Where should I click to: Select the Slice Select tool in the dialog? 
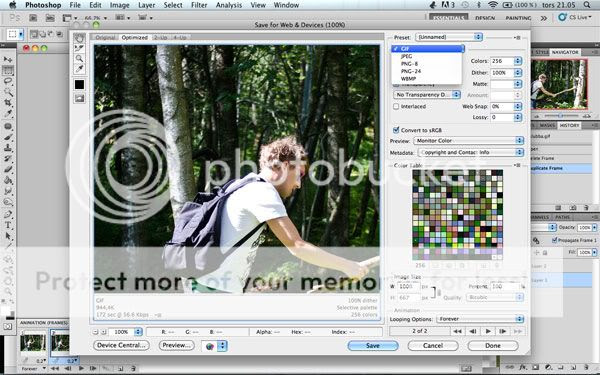coord(79,48)
